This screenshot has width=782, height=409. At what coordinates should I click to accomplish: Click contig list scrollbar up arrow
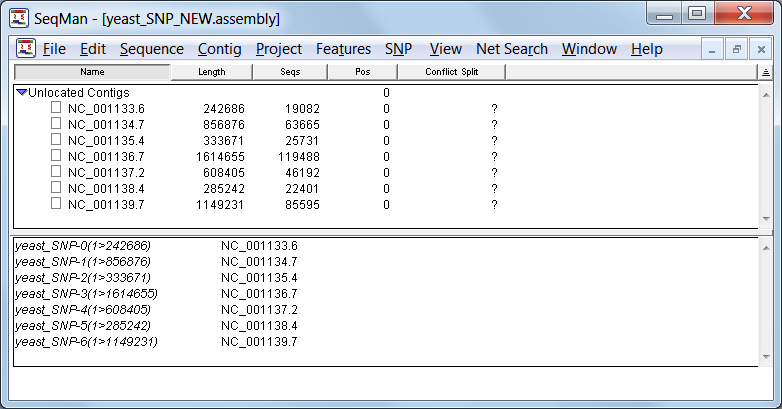click(x=766, y=95)
